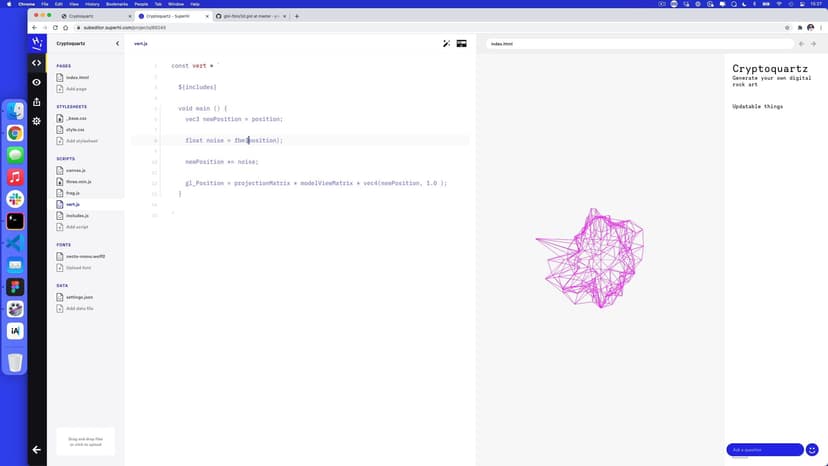Click the preview index.html address field

pos(640,44)
